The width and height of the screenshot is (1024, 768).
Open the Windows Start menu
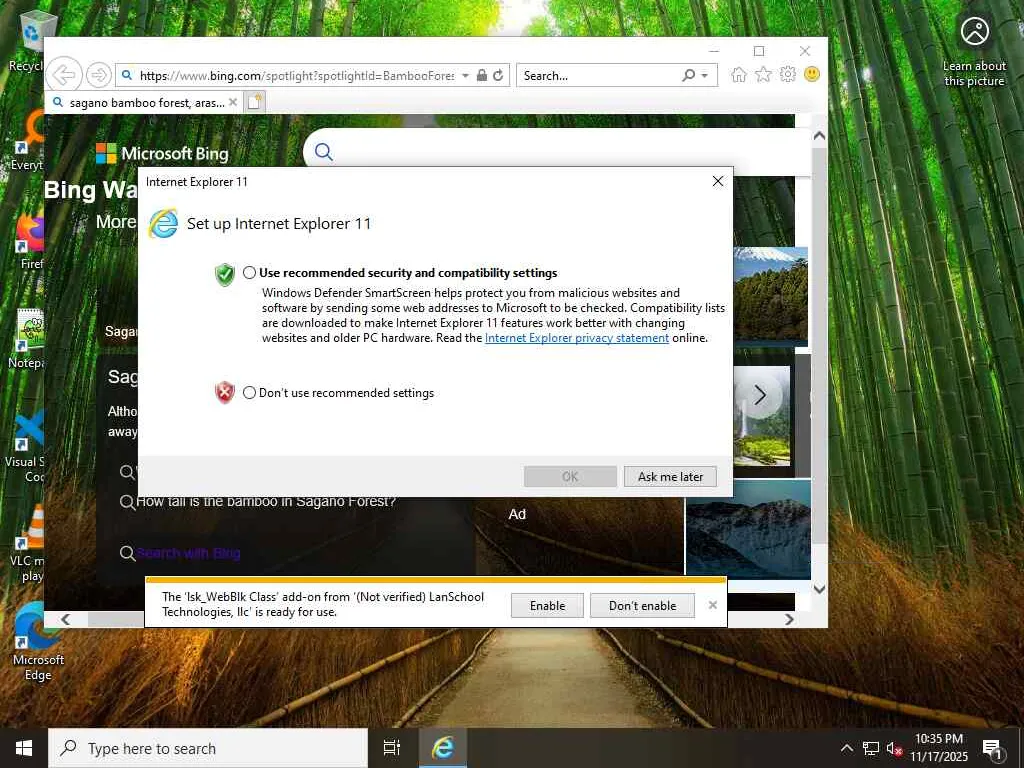pyautogui.click(x=24, y=748)
